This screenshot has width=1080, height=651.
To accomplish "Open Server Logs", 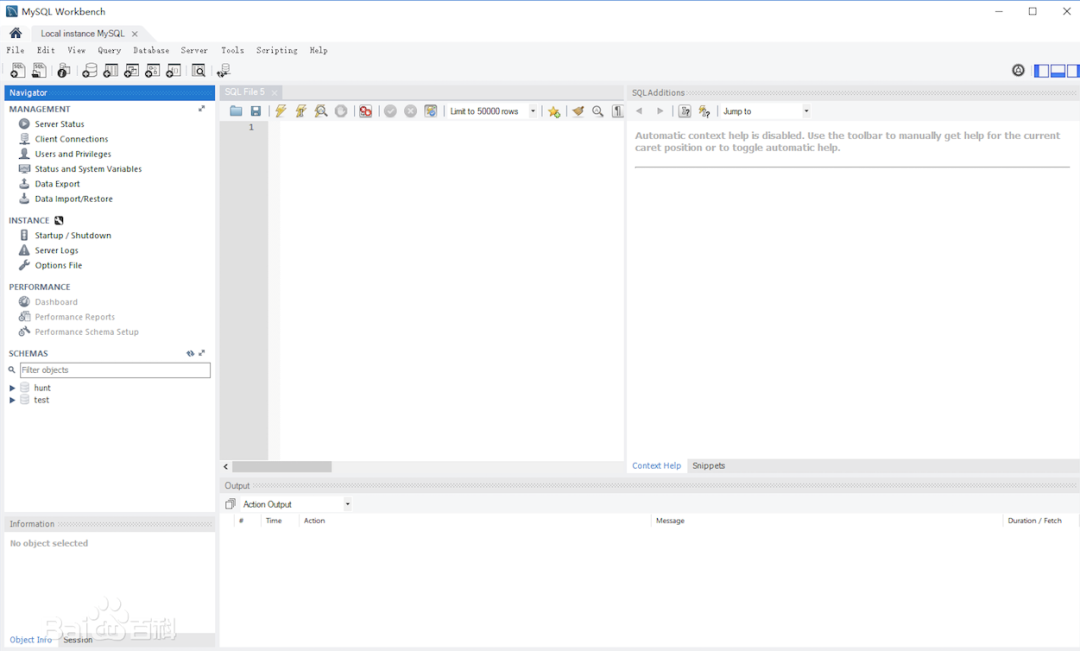I will (56, 251).
